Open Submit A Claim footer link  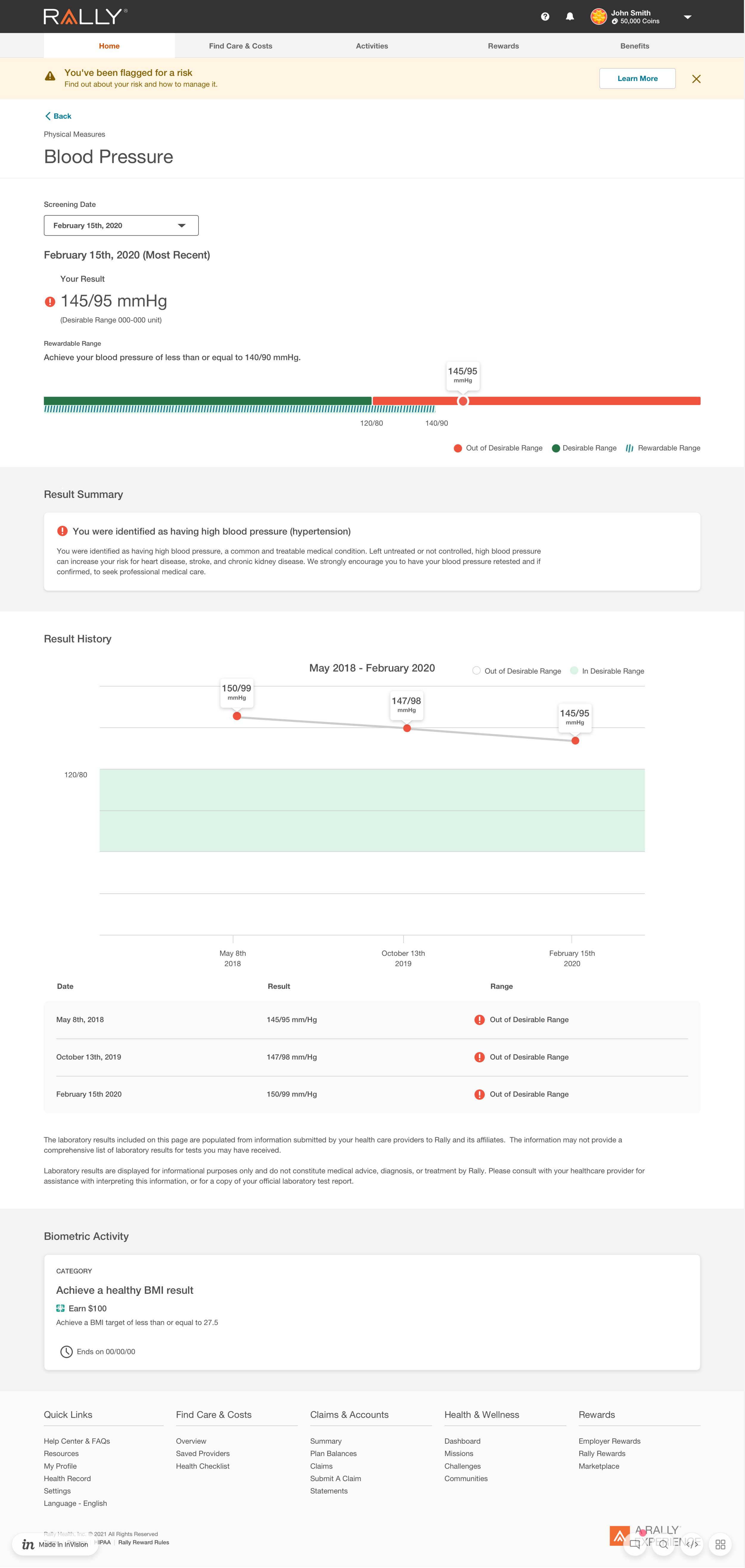336,1479
